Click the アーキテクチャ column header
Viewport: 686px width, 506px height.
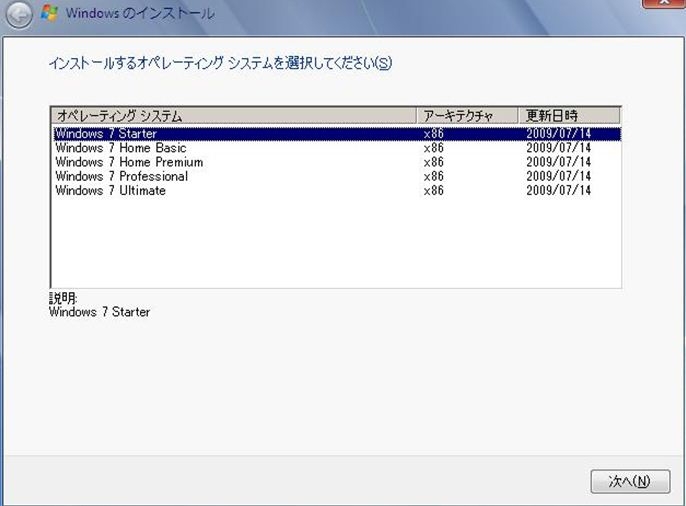(x=467, y=116)
